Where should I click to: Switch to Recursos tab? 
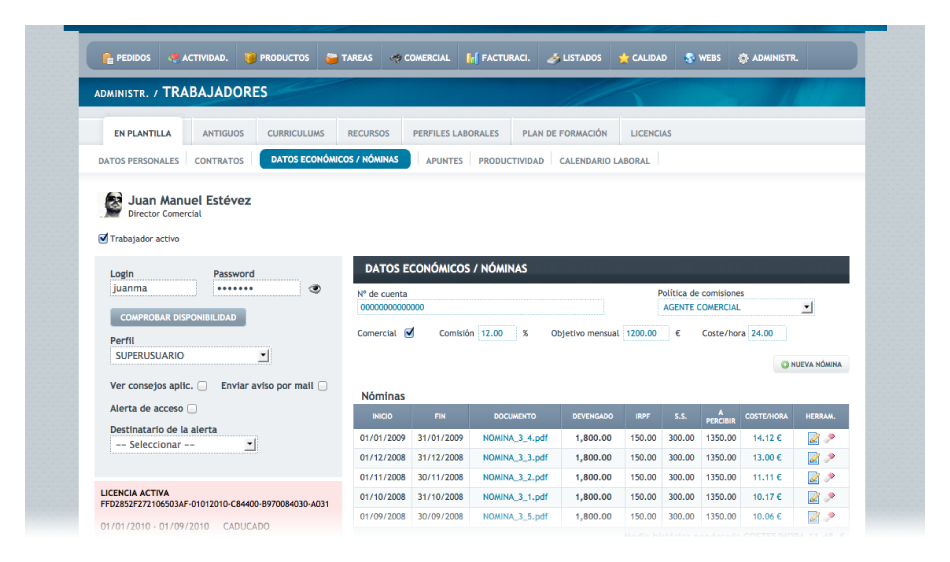[368, 133]
